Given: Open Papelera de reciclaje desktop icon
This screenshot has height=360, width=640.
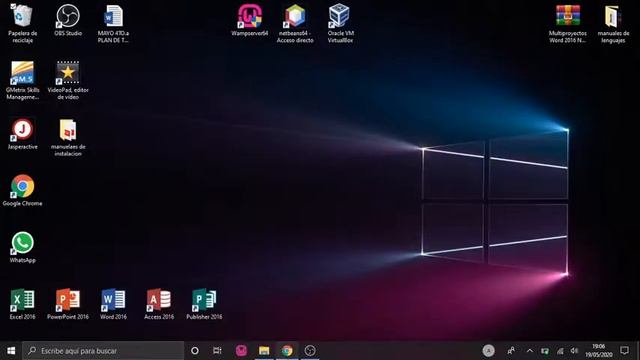Looking at the screenshot, I should point(22,23).
